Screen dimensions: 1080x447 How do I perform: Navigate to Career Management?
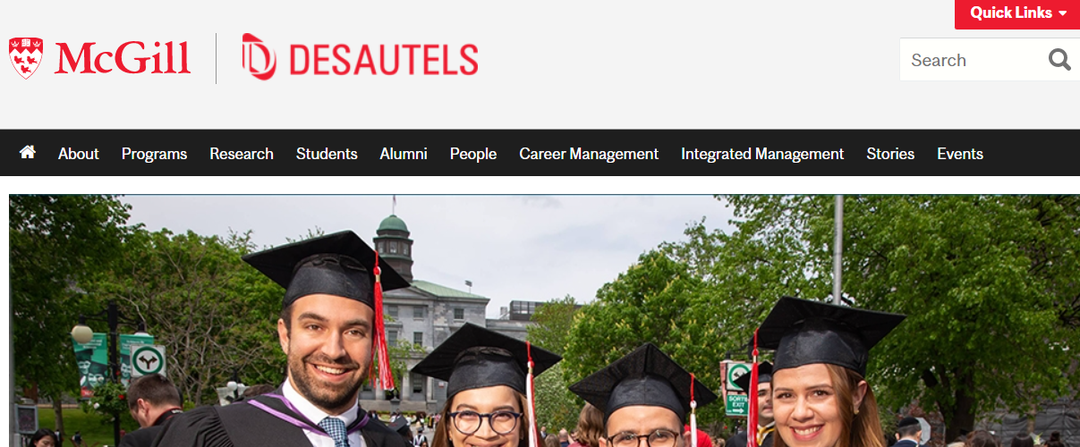(589, 154)
